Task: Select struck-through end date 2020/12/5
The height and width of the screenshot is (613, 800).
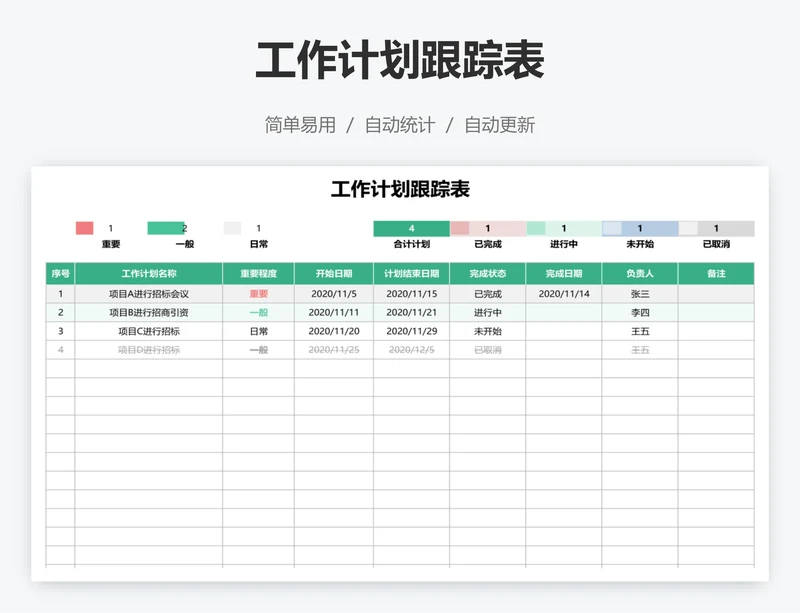Action: (411, 350)
